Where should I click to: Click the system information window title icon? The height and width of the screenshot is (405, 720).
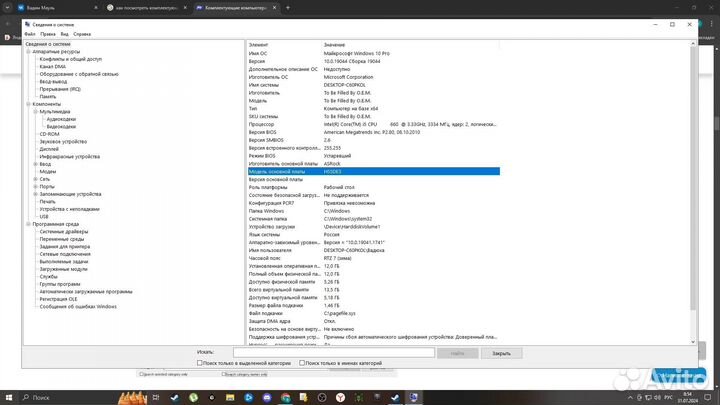click(28, 24)
